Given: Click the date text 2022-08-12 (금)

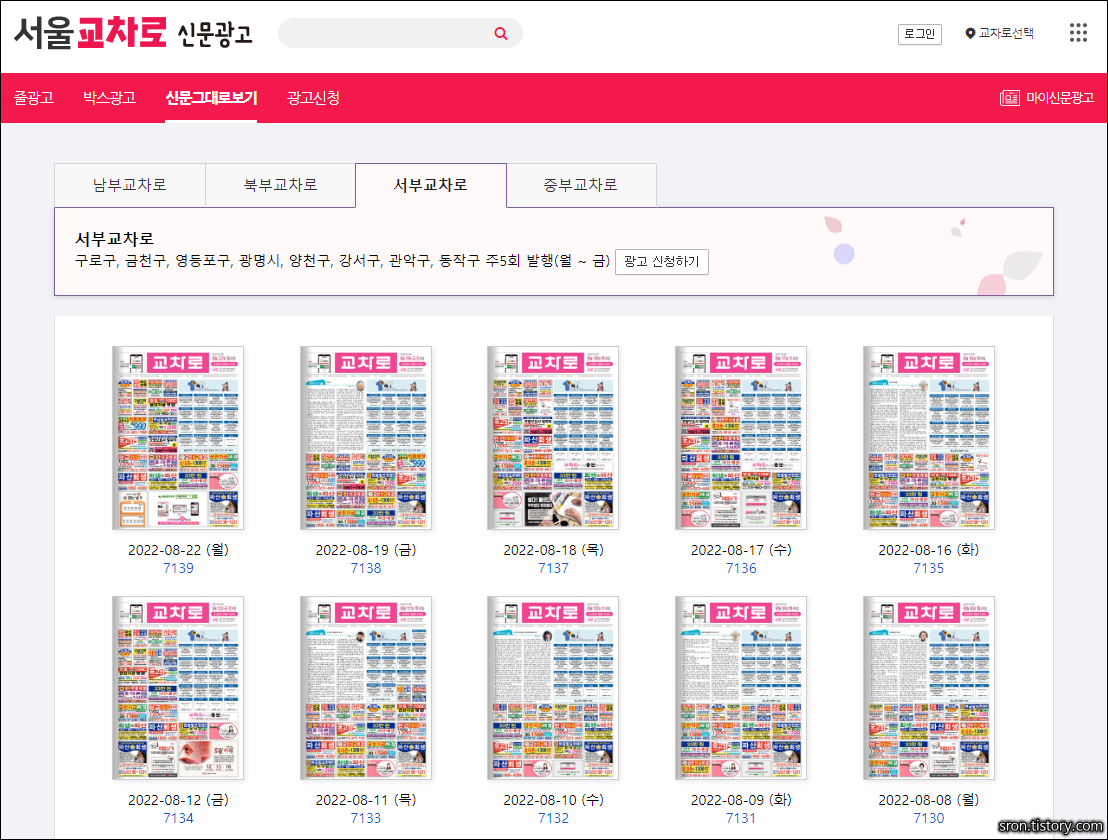Looking at the screenshot, I should tap(178, 800).
